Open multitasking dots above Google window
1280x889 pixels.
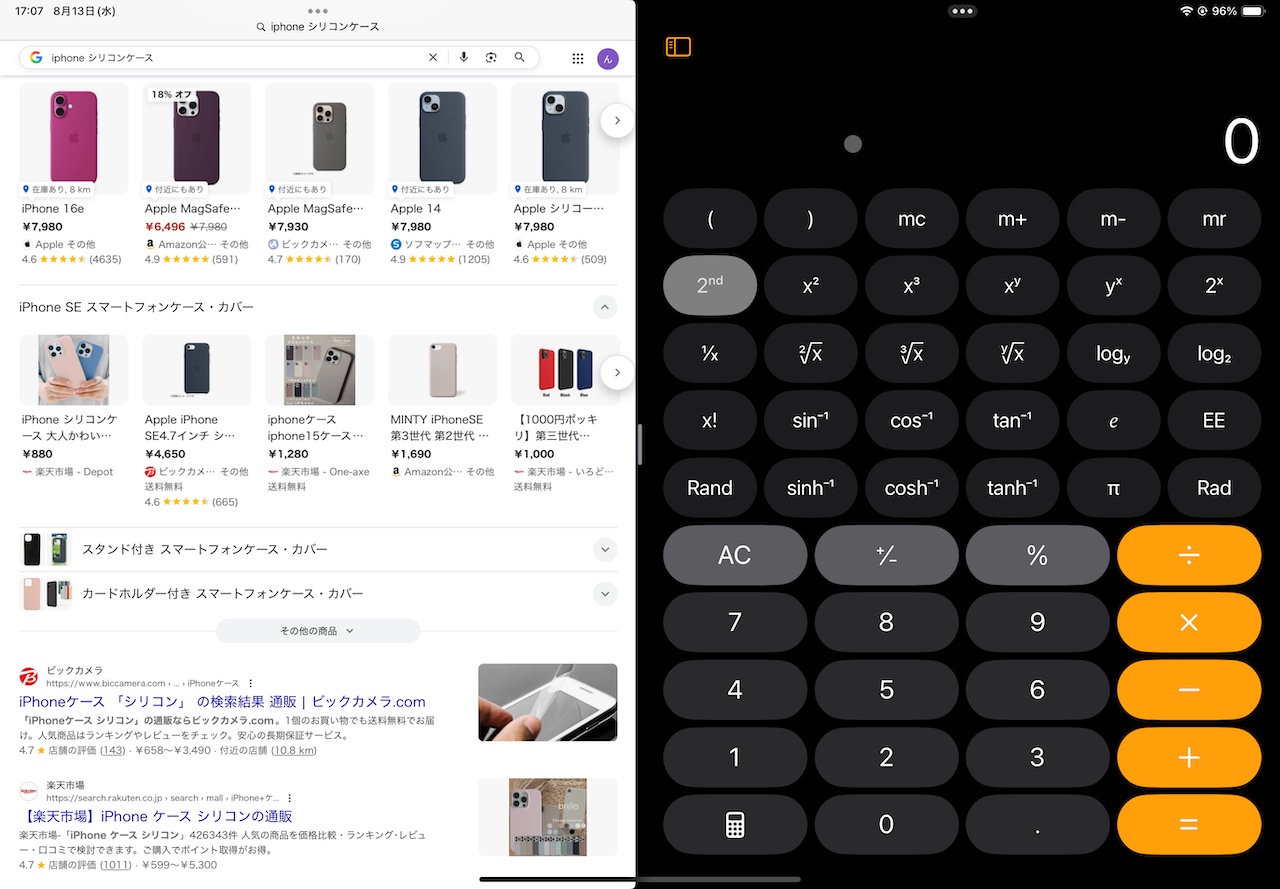coord(318,10)
